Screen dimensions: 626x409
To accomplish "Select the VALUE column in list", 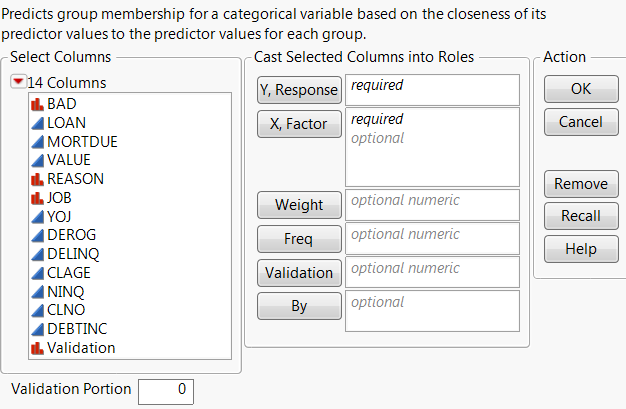I will pyautogui.click(x=69, y=160).
